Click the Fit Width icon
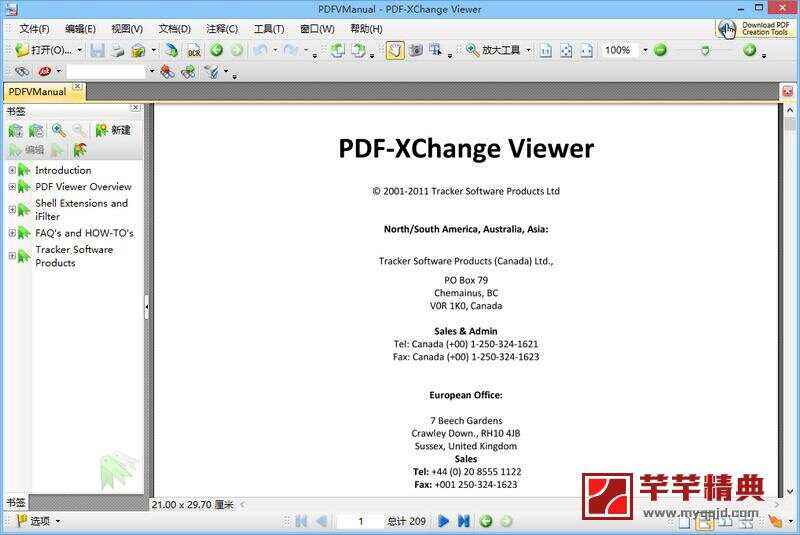 [x=586, y=50]
